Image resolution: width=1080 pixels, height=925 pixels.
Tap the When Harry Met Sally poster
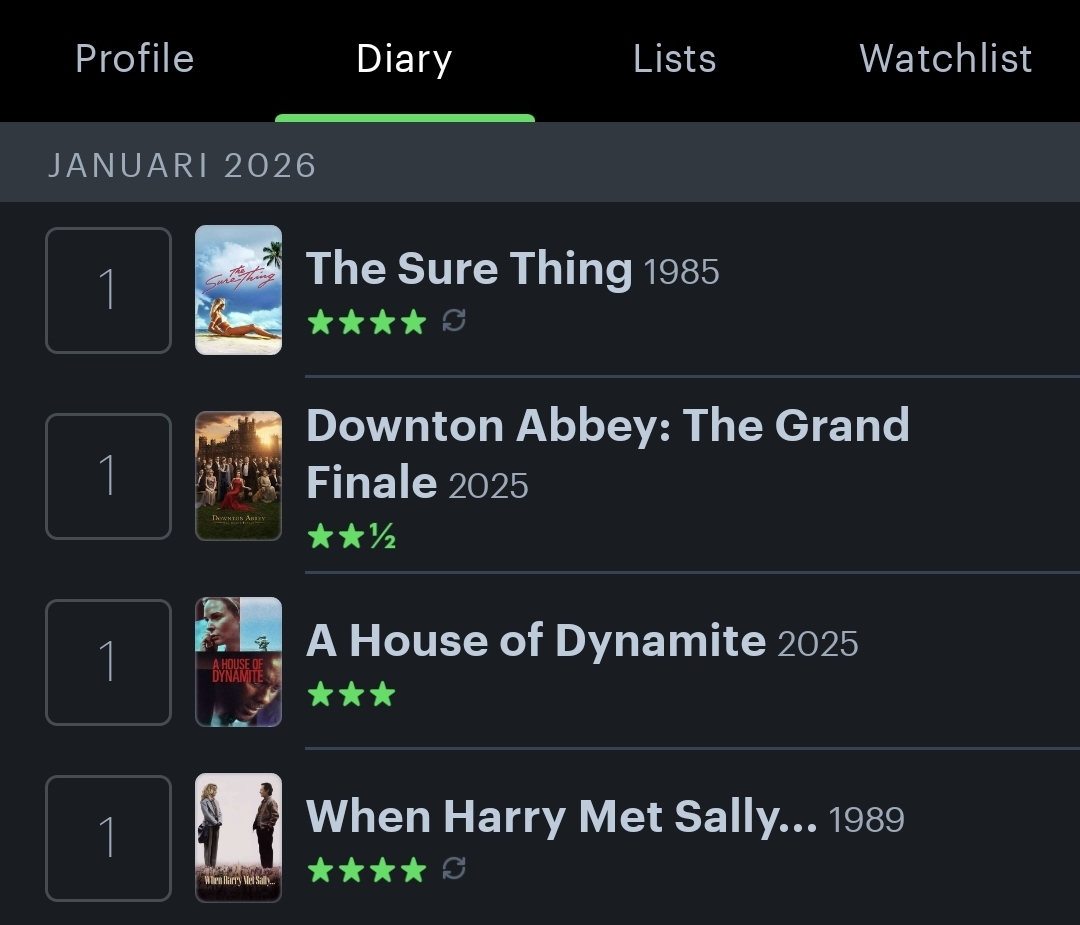pos(238,838)
